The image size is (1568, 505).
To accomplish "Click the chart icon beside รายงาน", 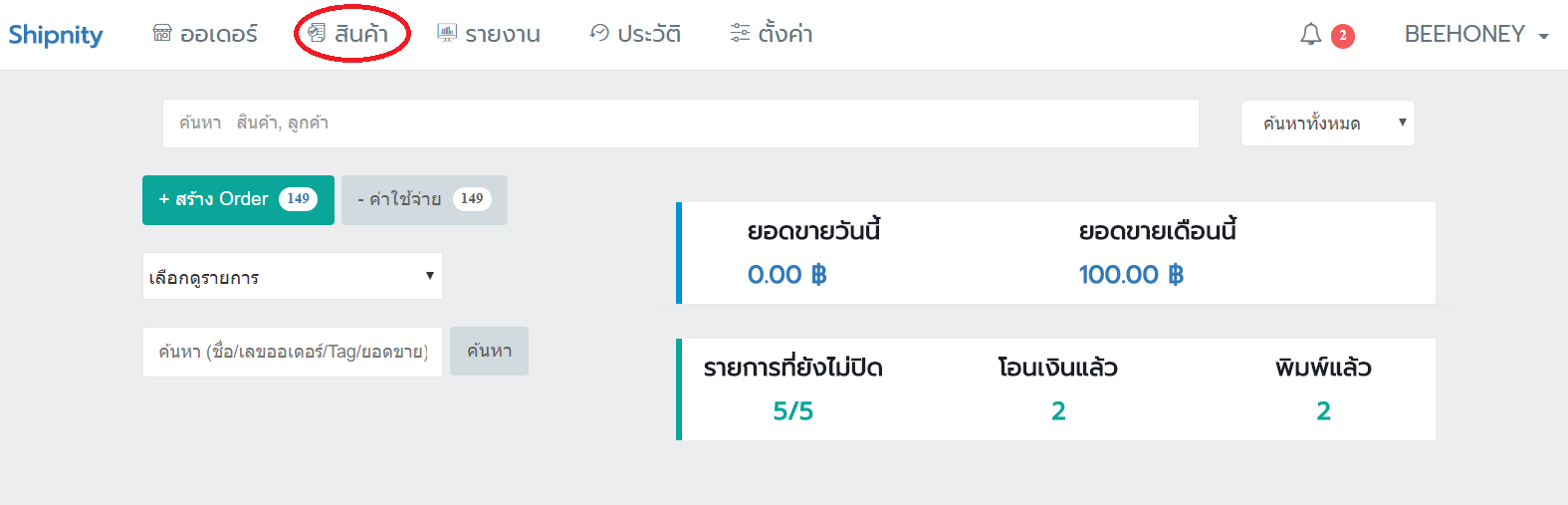I will [447, 33].
